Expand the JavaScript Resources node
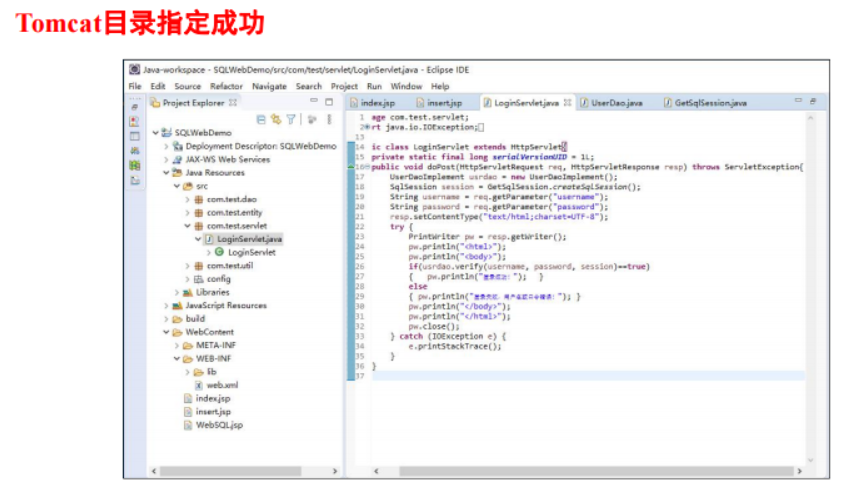 [166, 305]
